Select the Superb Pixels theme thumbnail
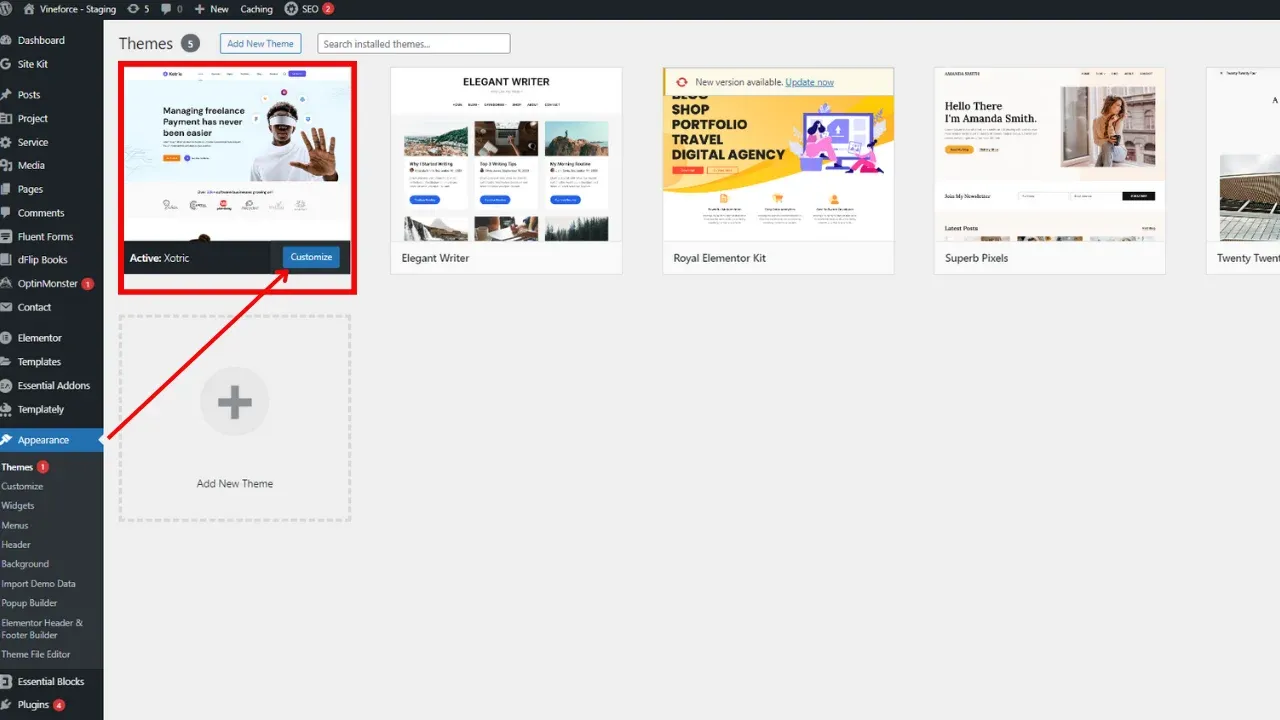 point(1050,154)
